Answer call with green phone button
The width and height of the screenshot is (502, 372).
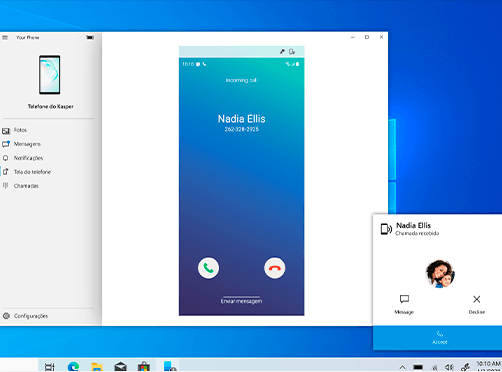coord(208,268)
